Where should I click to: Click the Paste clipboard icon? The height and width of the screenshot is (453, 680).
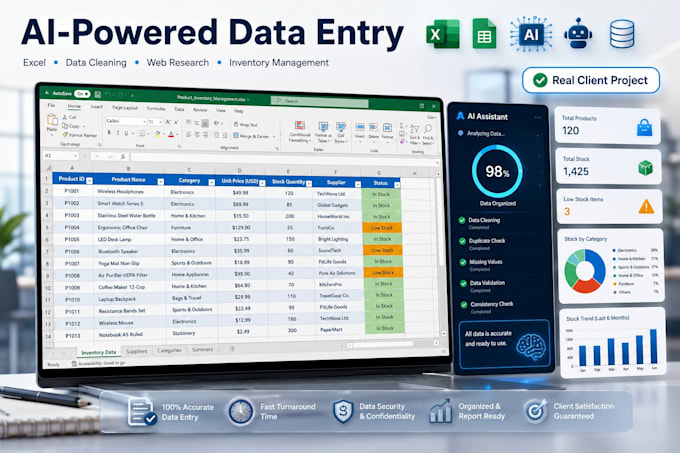tap(52, 121)
